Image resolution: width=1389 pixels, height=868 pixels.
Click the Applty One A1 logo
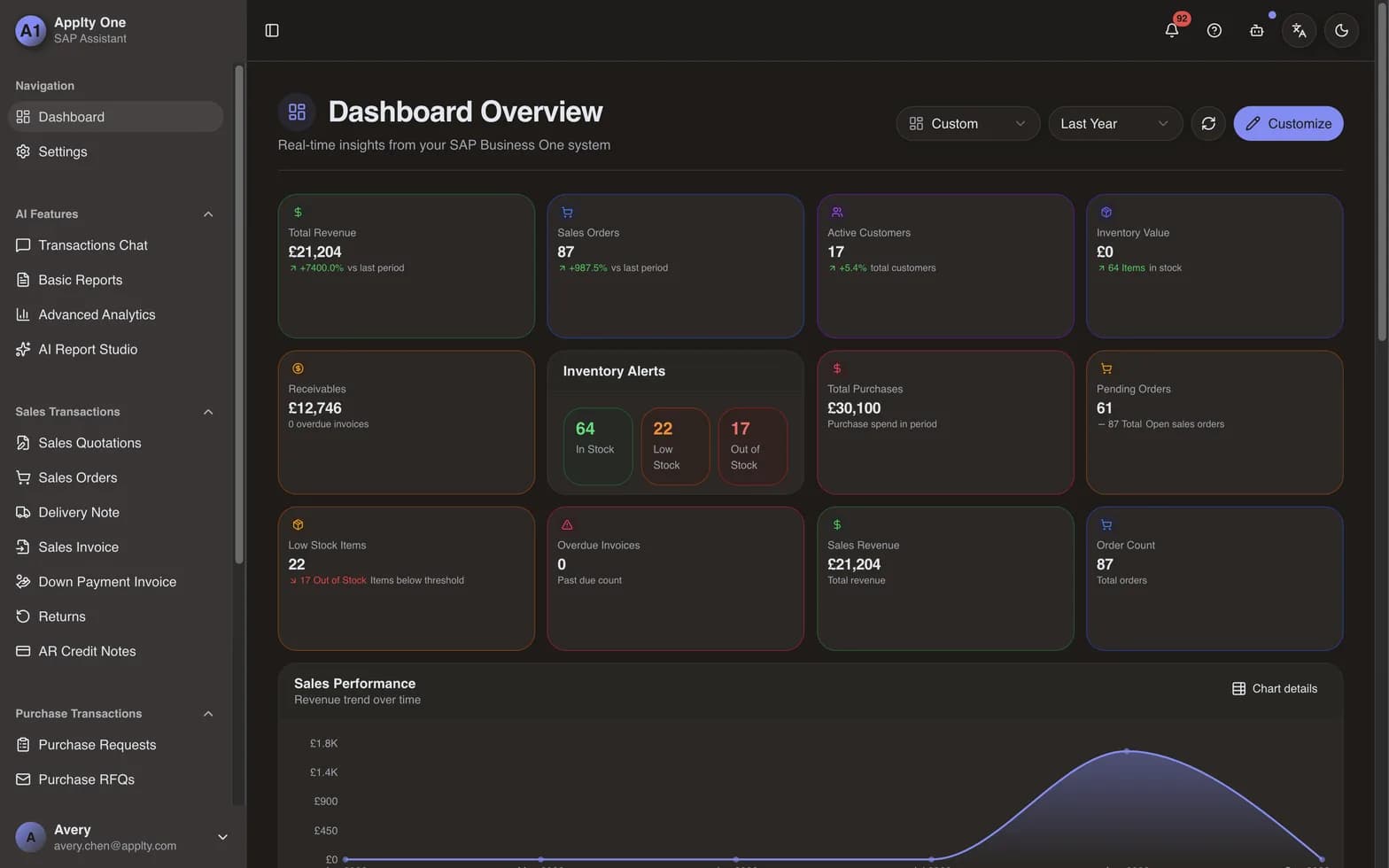[x=31, y=30]
